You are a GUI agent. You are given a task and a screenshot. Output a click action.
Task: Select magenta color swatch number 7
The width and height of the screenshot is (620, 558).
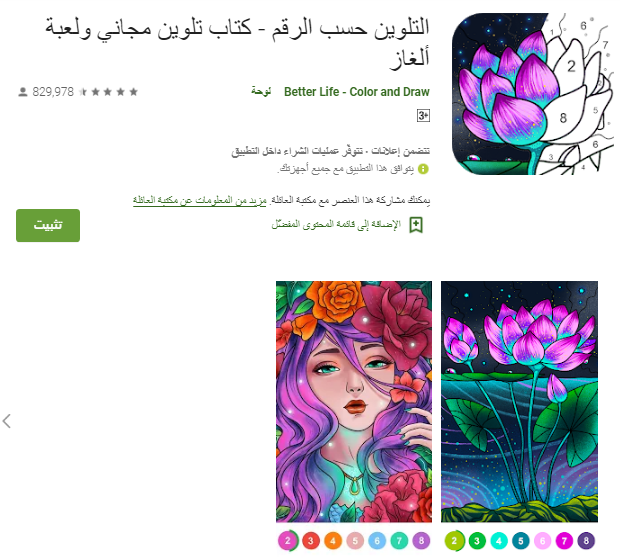(564, 541)
